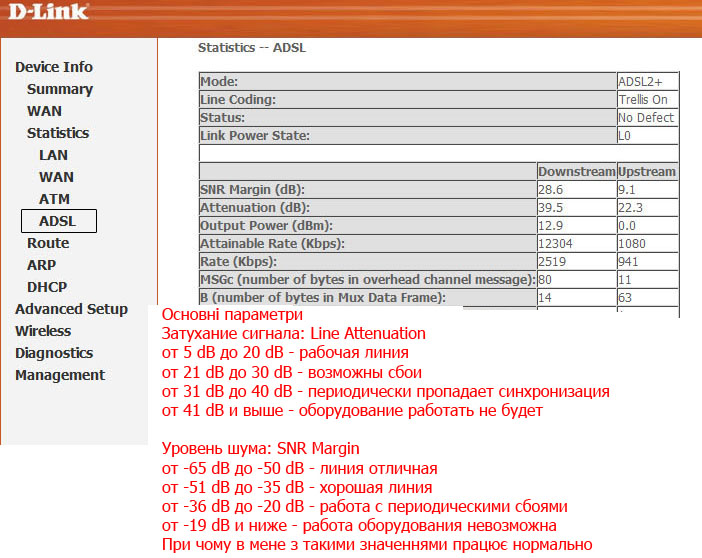Click upstream Attenuation value '22.3'
Viewport: 702px width, 558px height.
click(630, 208)
